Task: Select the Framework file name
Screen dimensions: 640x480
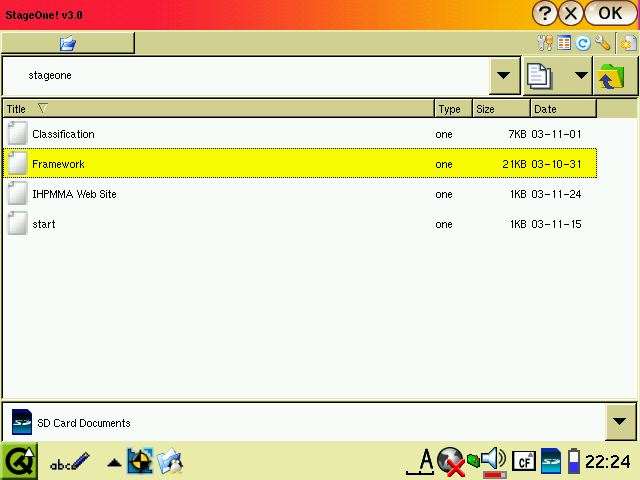Action: click(58, 164)
